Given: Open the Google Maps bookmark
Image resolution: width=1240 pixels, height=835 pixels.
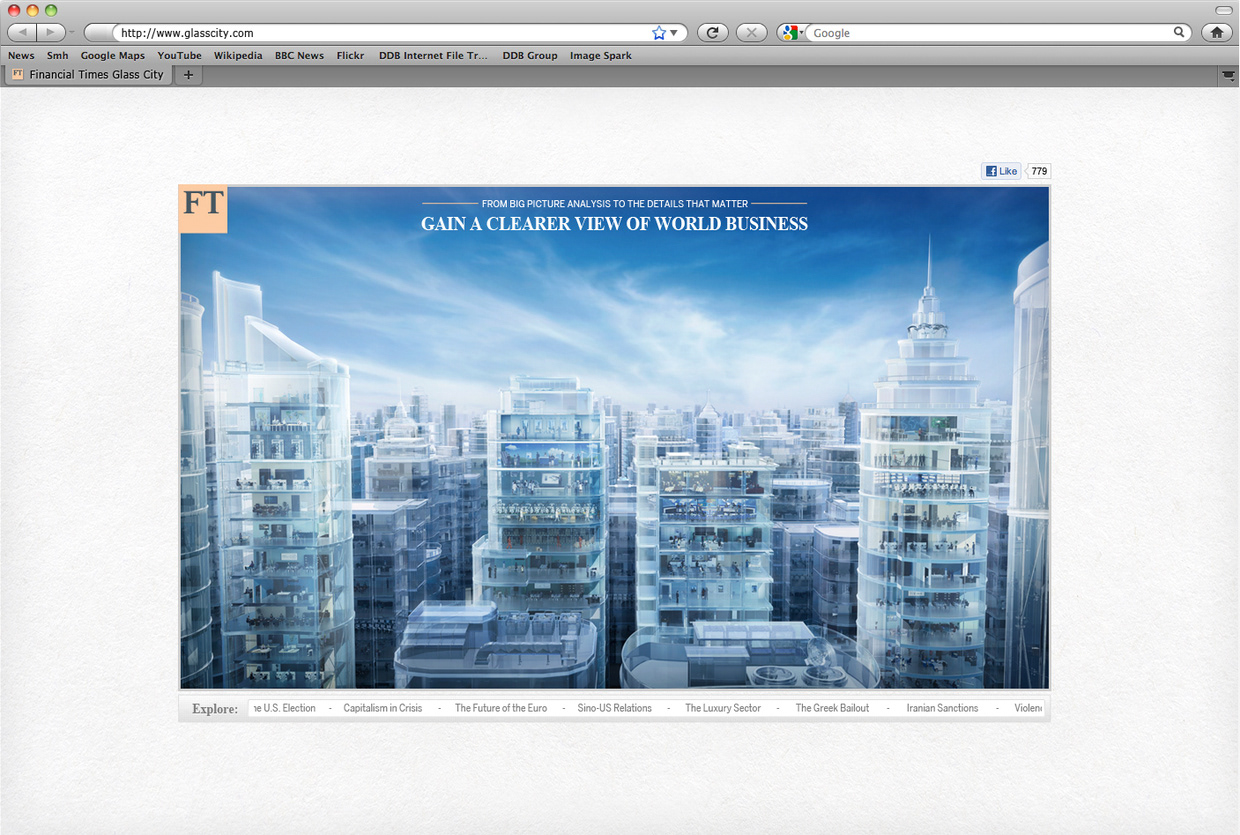Looking at the screenshot, I should coord(113,56).
